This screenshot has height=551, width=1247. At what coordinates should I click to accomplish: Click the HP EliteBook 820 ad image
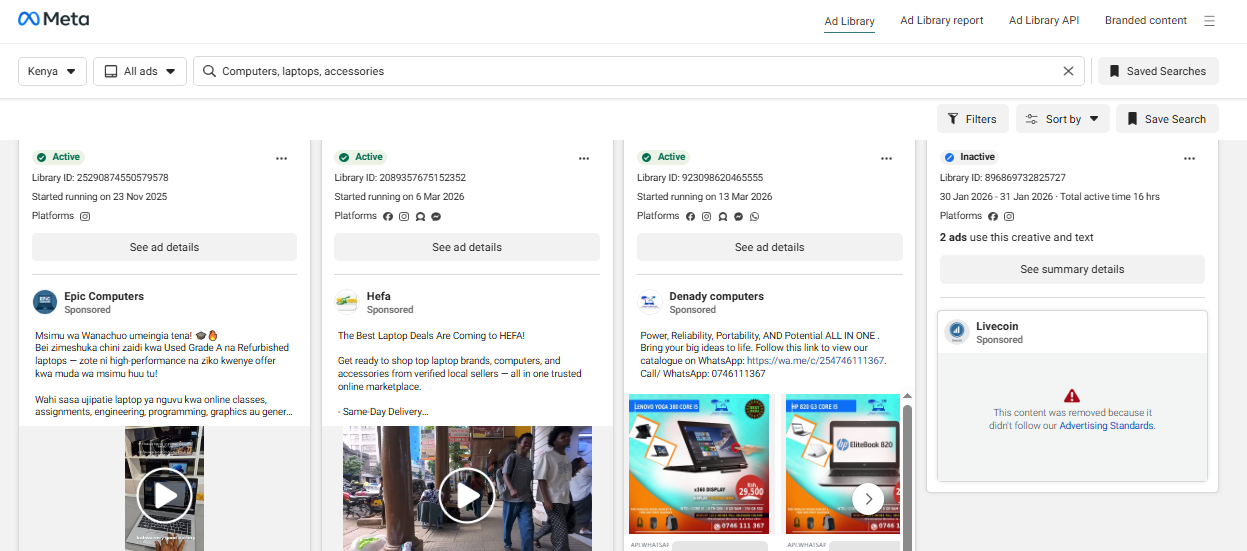click(842, 464)
